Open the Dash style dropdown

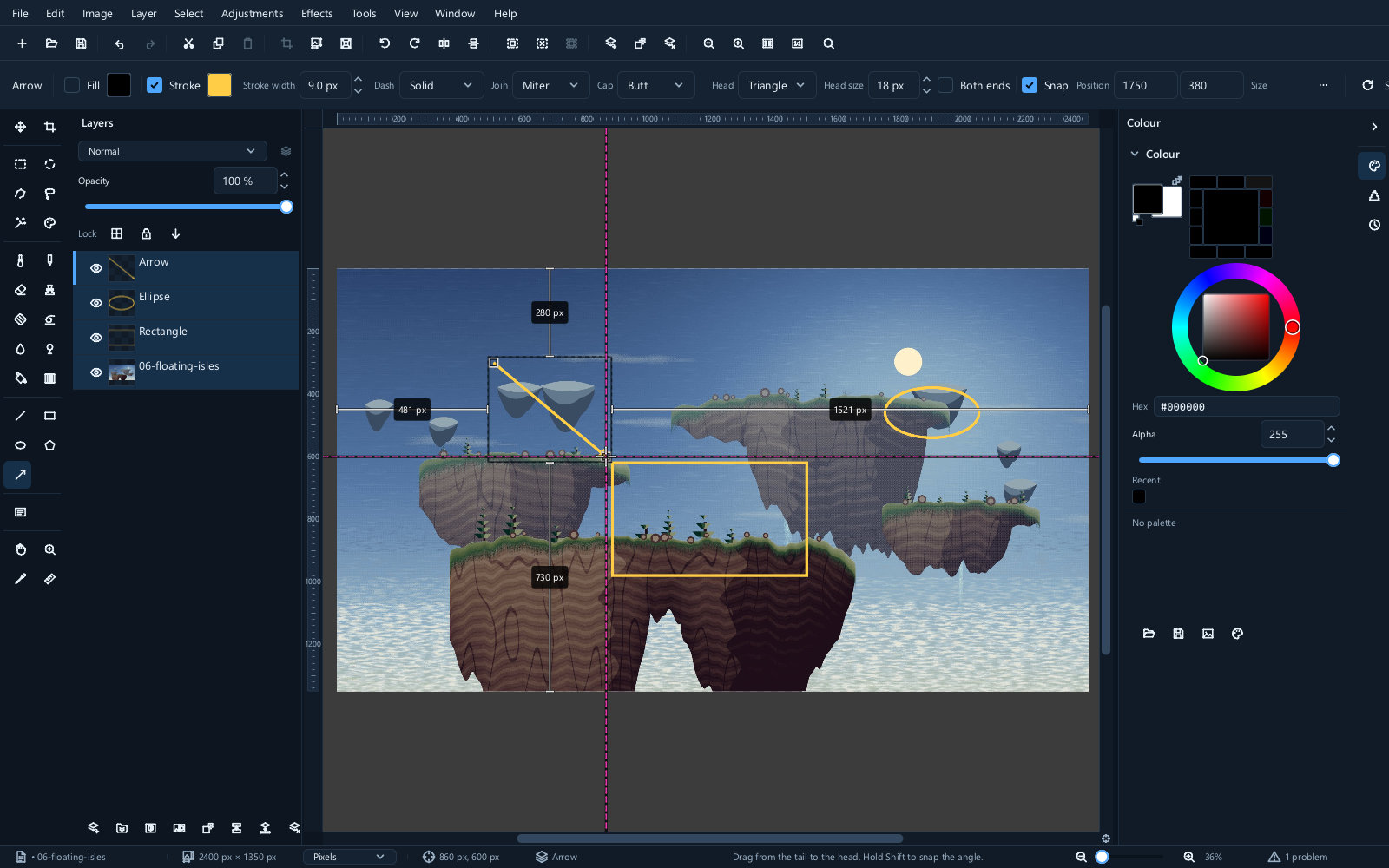click(441, 85)
